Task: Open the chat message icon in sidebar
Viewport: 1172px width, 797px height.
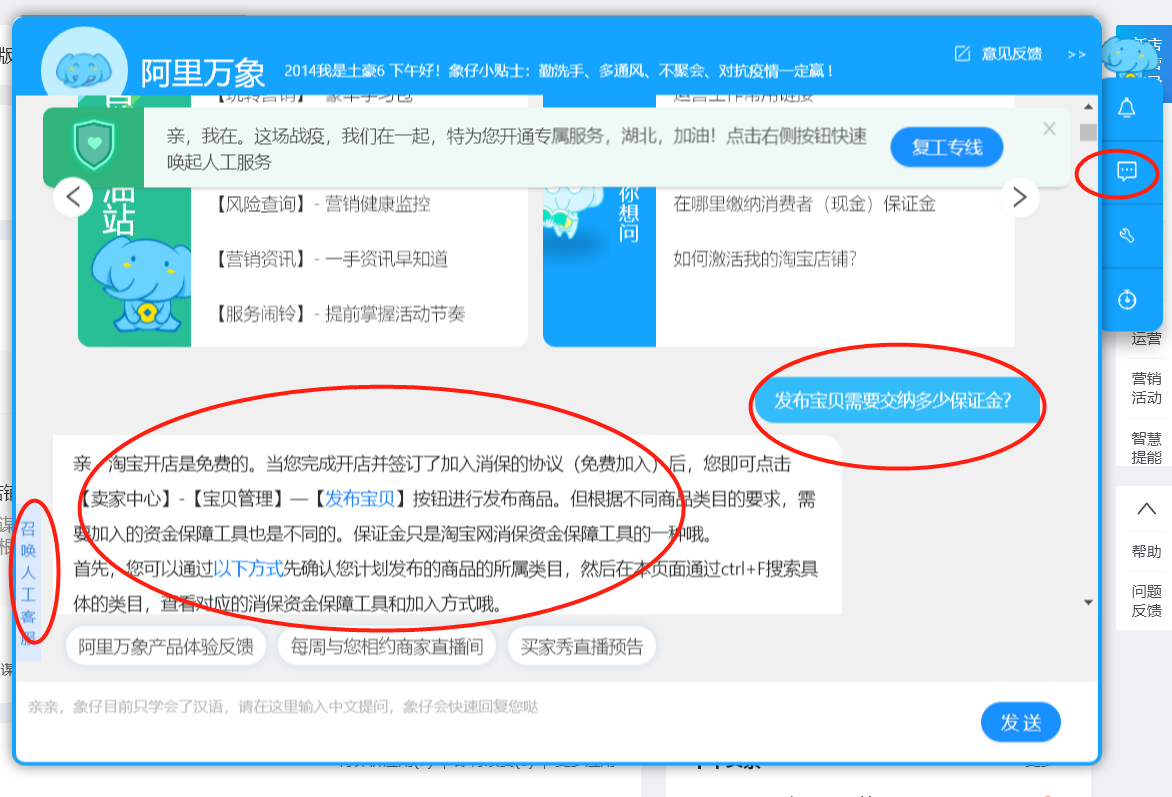Action: click(x=1126, y=172)
